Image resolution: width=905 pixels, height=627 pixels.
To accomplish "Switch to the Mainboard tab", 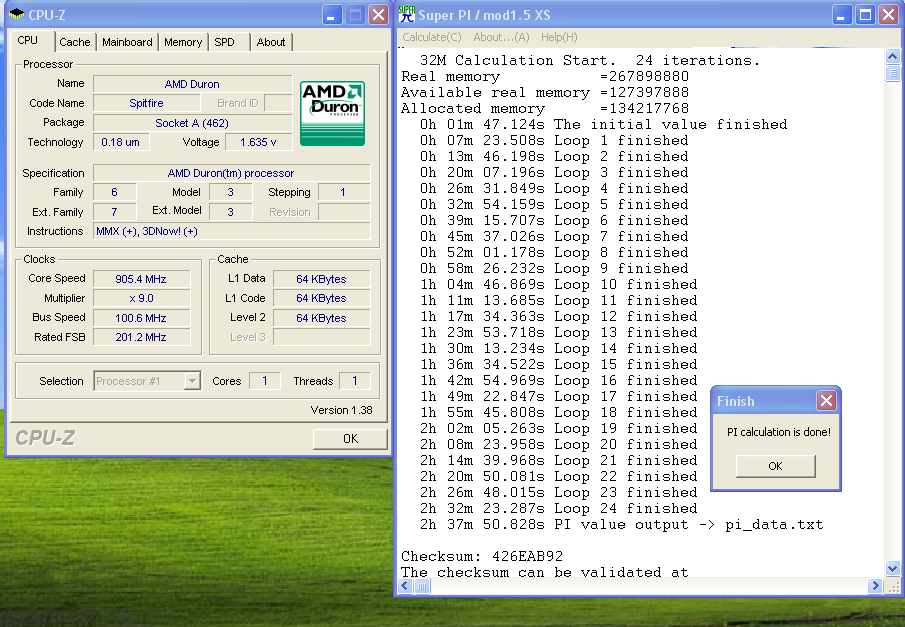I will 127,42.
